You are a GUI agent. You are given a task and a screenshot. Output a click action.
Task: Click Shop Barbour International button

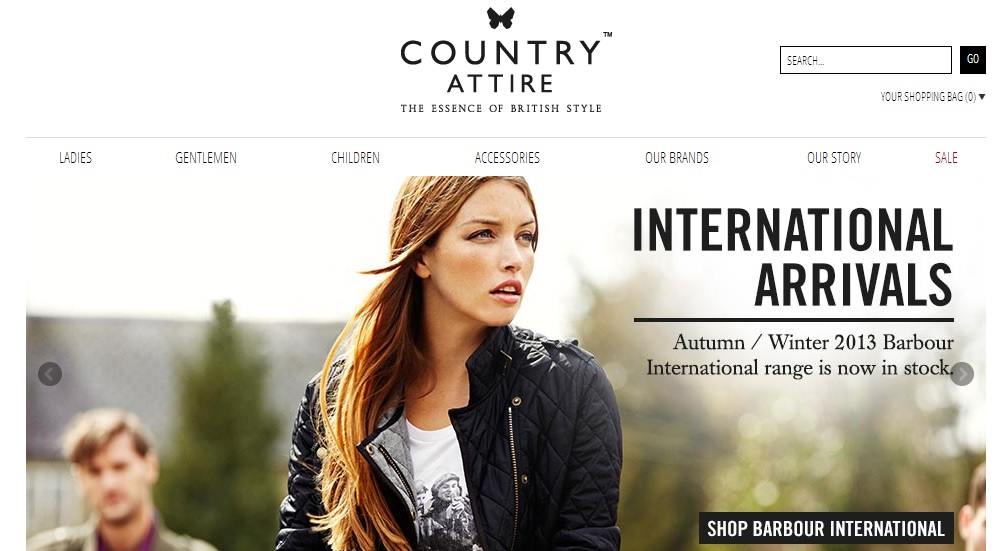click(x=826, y=529)
